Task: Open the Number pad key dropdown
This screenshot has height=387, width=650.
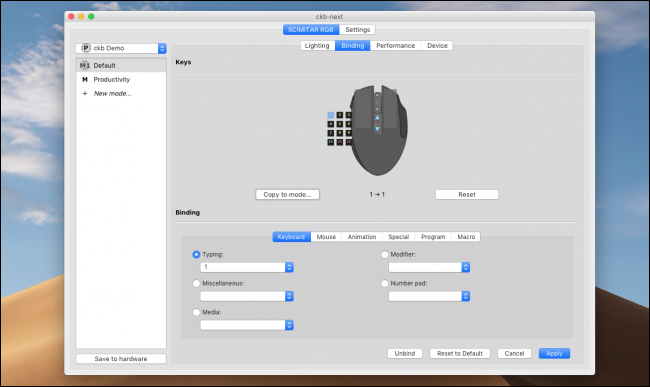Action: click(429, 296)
